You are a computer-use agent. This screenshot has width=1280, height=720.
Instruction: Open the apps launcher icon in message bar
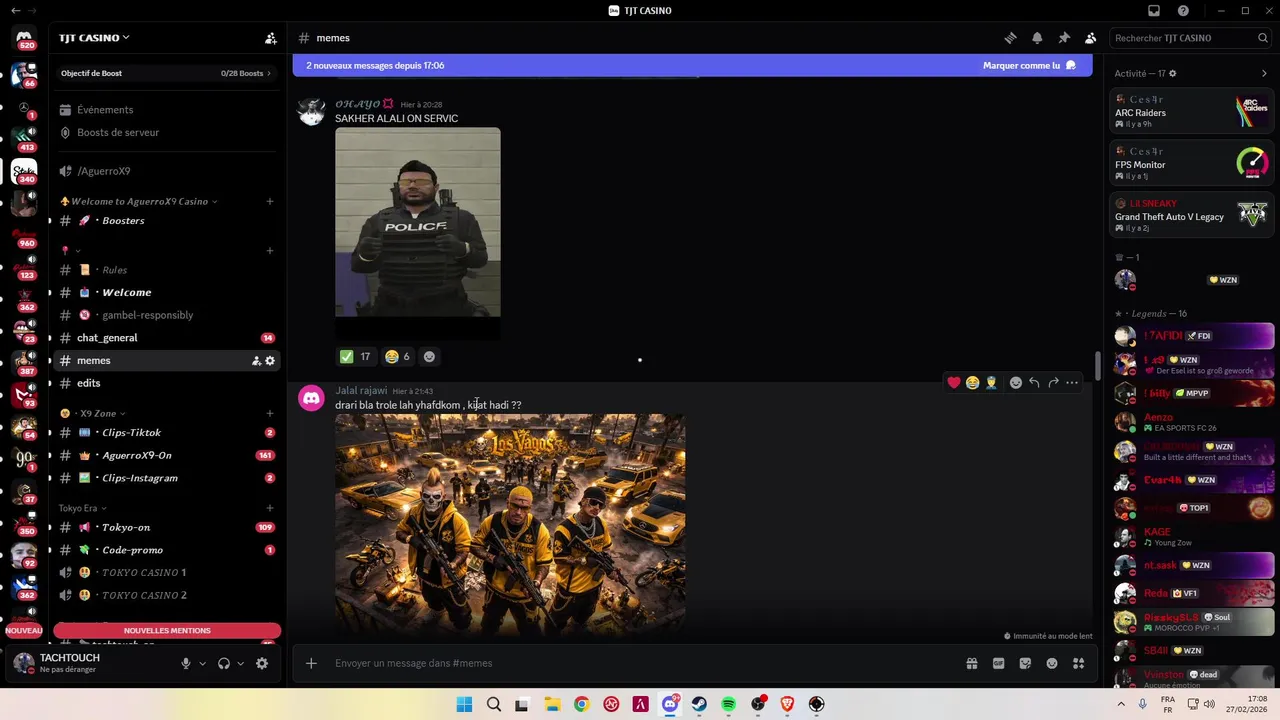point(1079,663)
